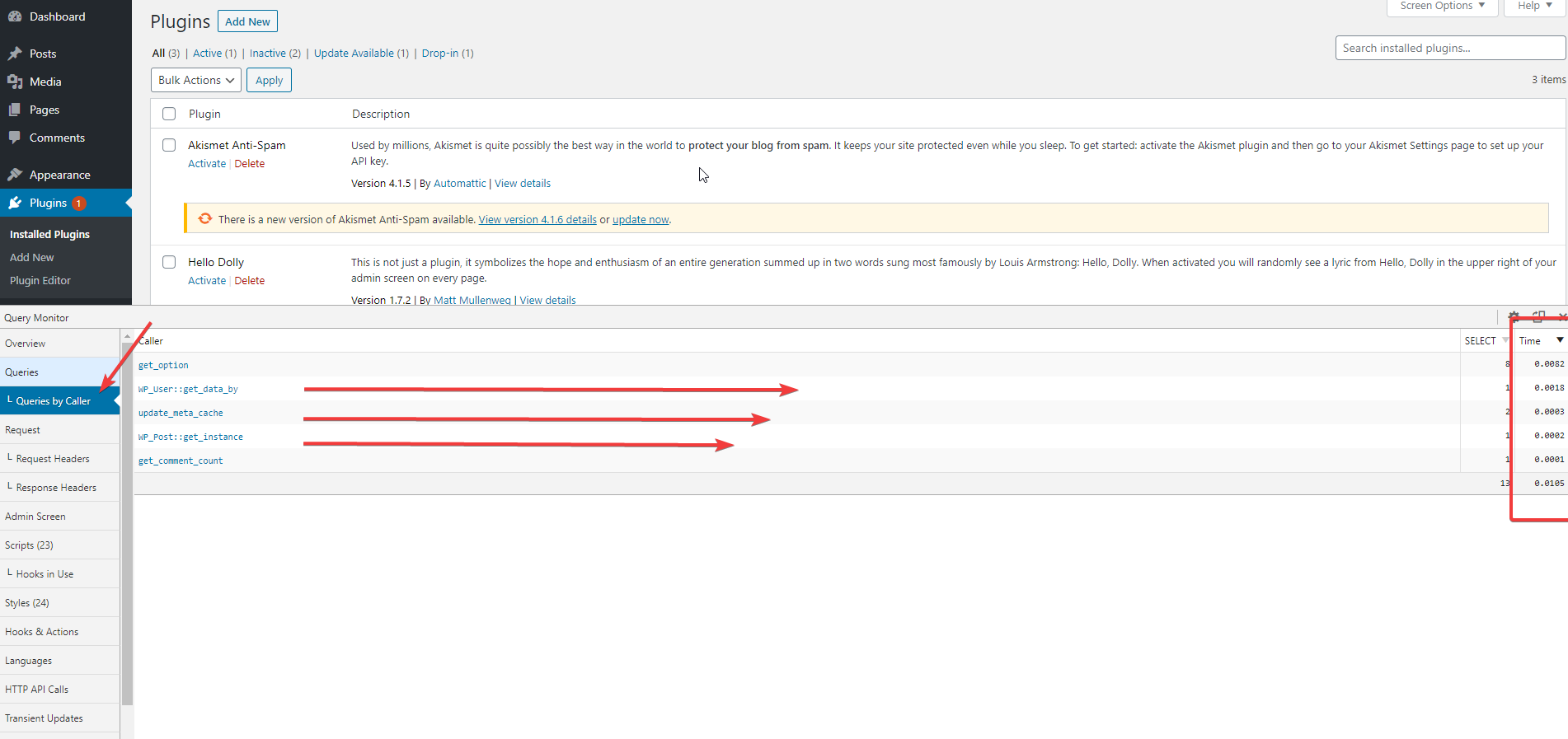Click the Query Monitor side menu scrollbar
Image resolution: width=1568 pixels, height=739 pixels.
(127, 519)
